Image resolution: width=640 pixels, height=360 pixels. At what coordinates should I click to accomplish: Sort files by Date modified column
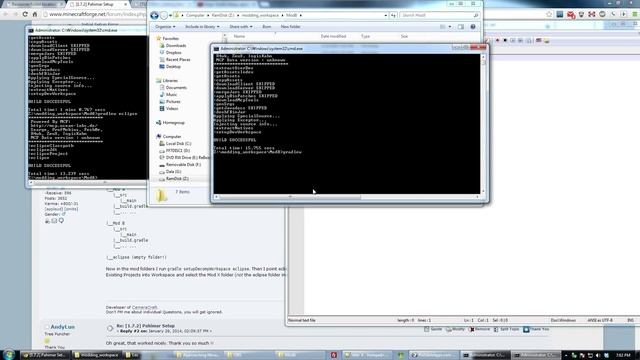coord(333,36)
